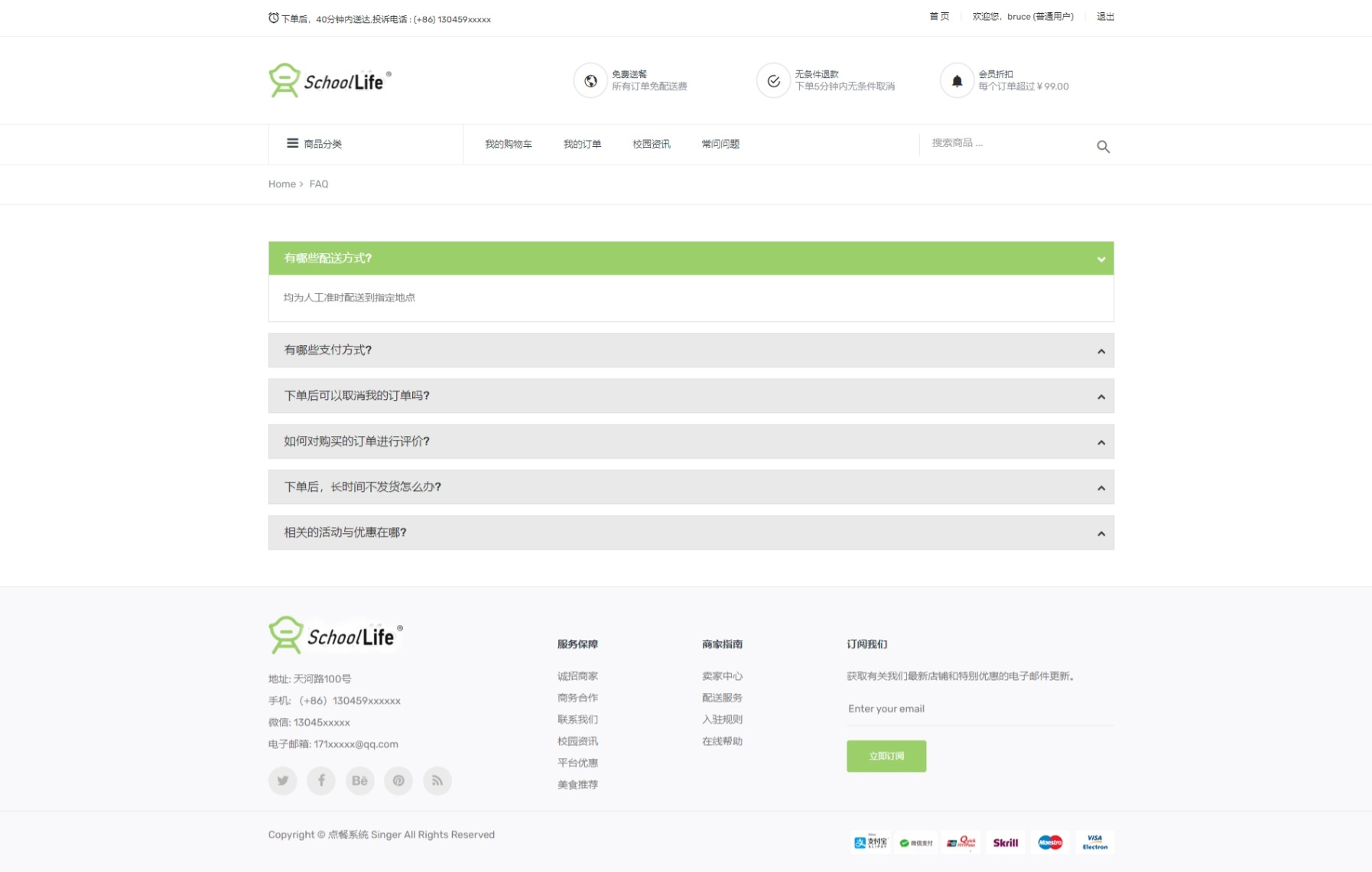1372x872 pixels.
Task: Open the Twitter social icon in footer
Action: (x=282, y=780)
